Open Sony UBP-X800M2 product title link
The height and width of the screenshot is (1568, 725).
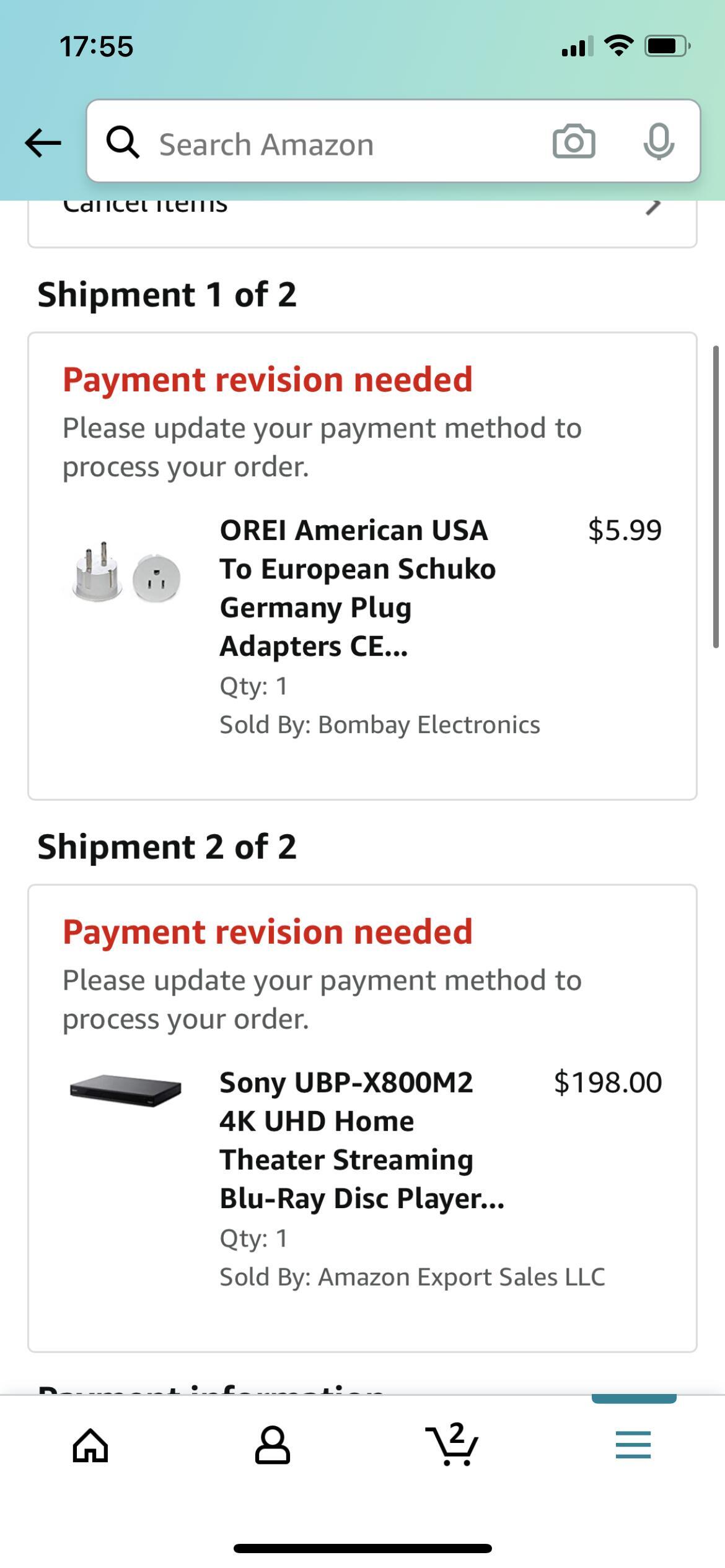pos(361,1140)
